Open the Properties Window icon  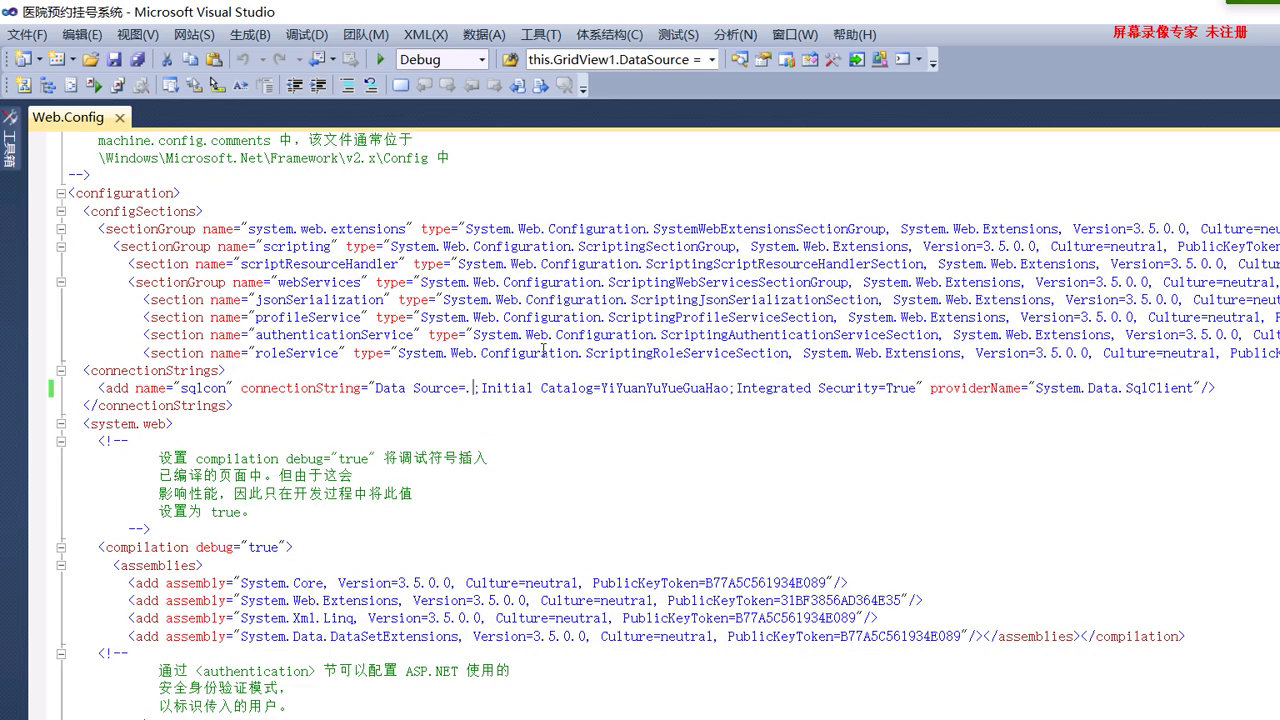pyautogui.click(x=763, y=60)
